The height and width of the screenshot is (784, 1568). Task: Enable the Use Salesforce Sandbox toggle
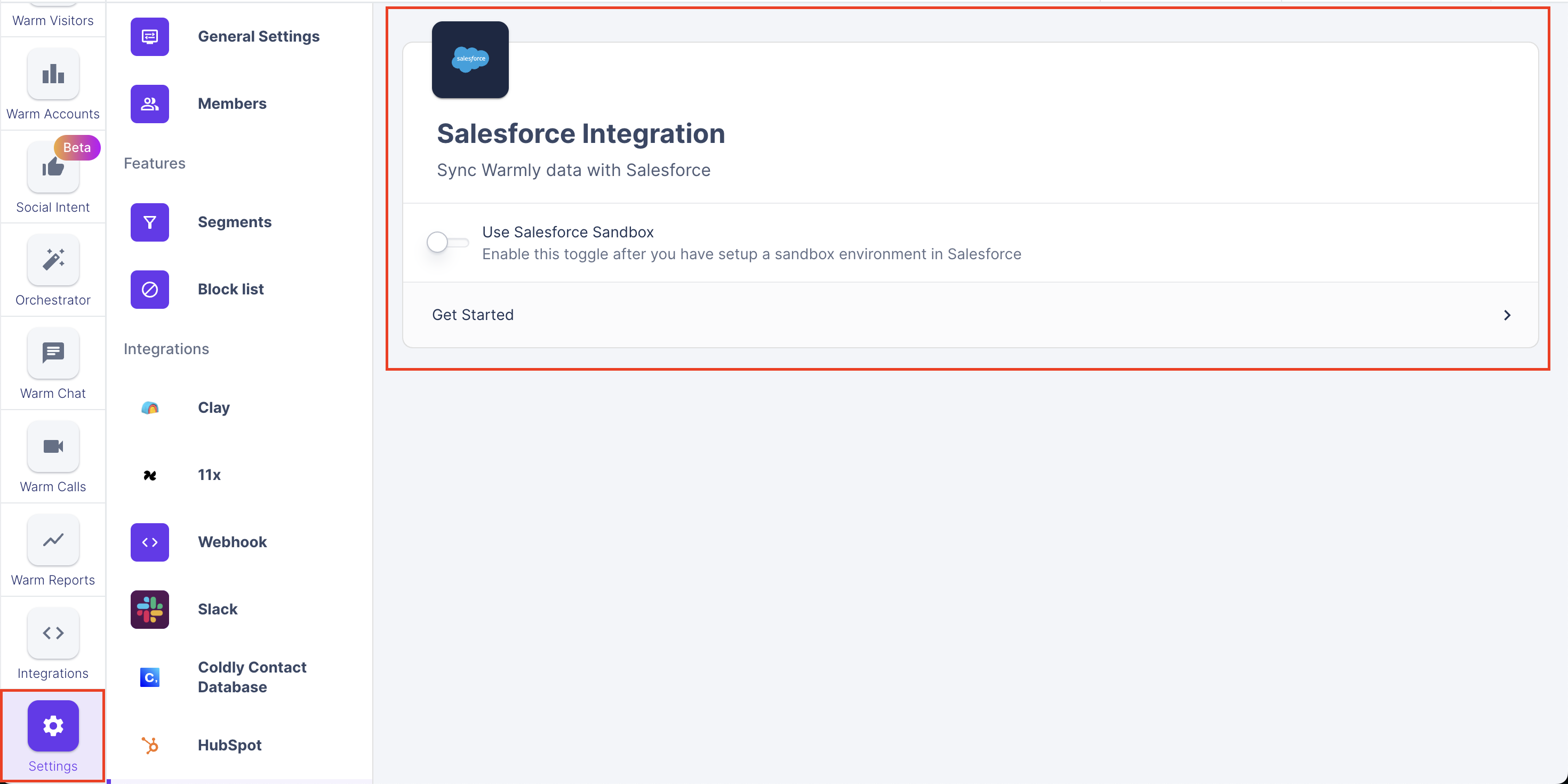447,242
